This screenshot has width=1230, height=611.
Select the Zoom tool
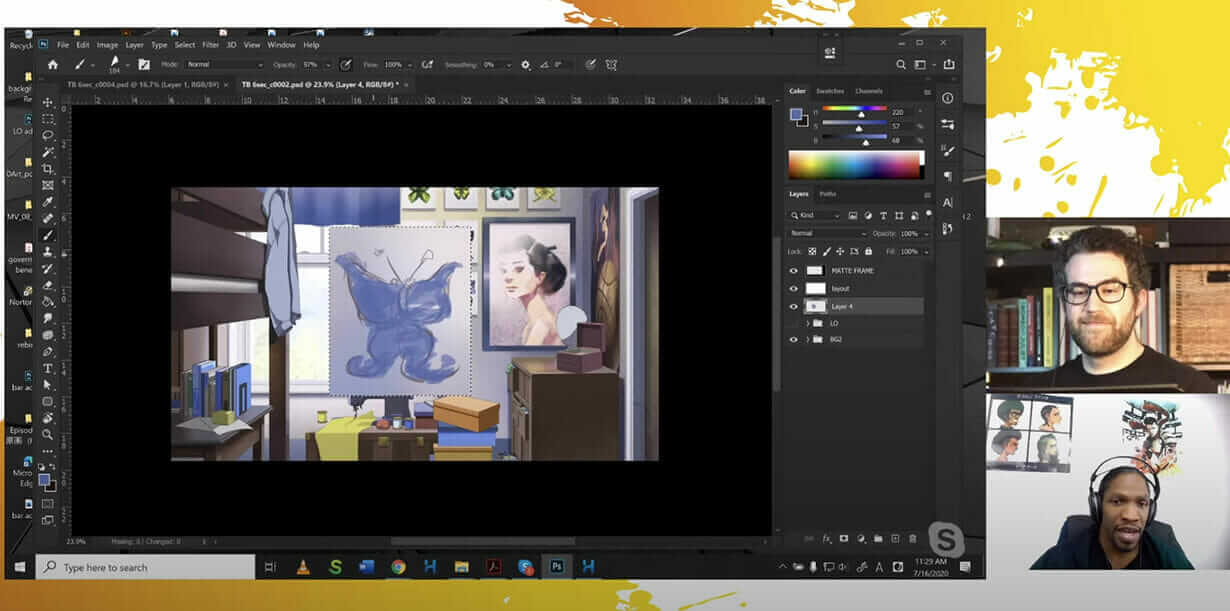pos(47,434)
